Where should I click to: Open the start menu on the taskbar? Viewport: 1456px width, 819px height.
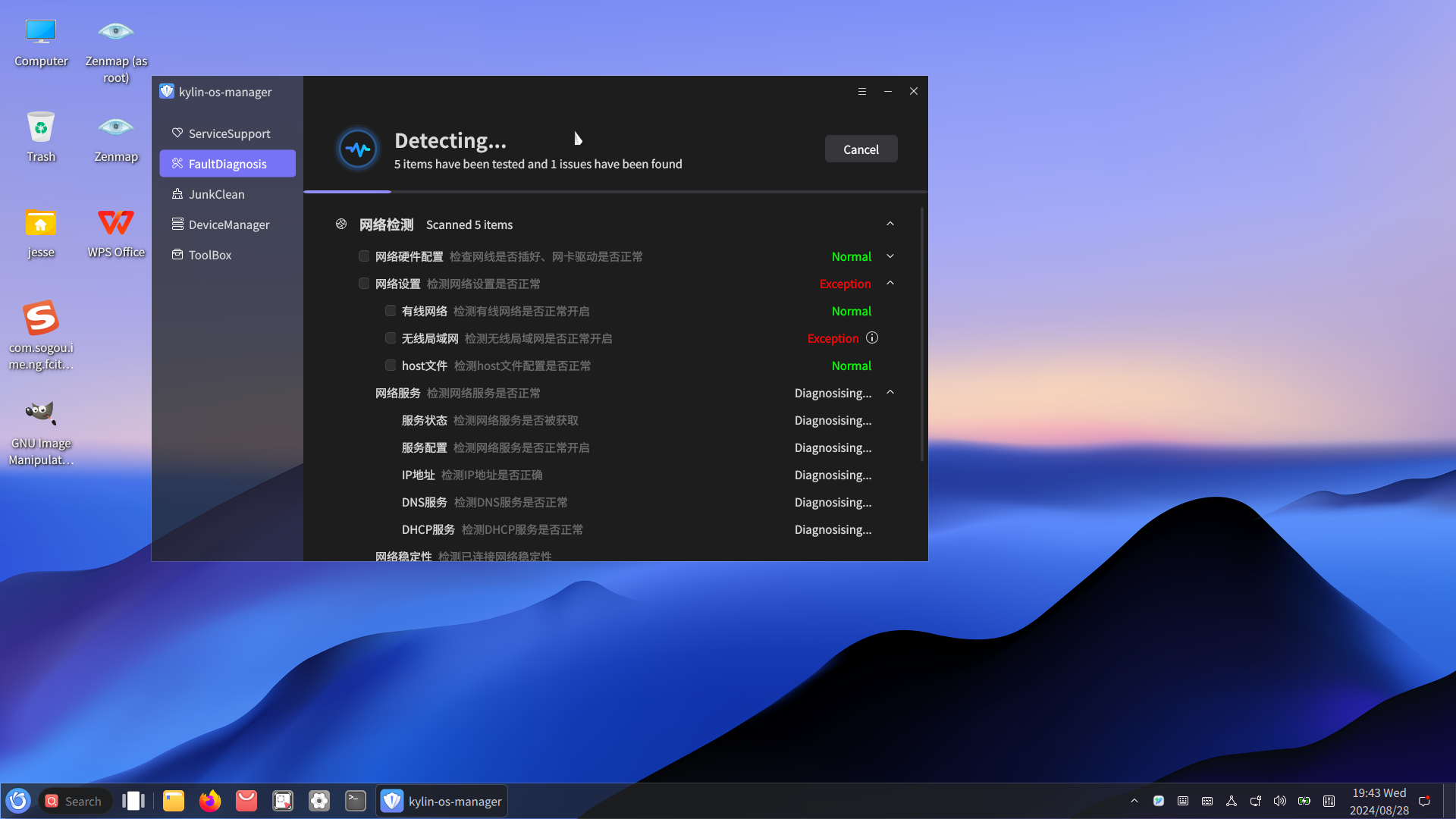pyautogui.click(x=18, y=801)
